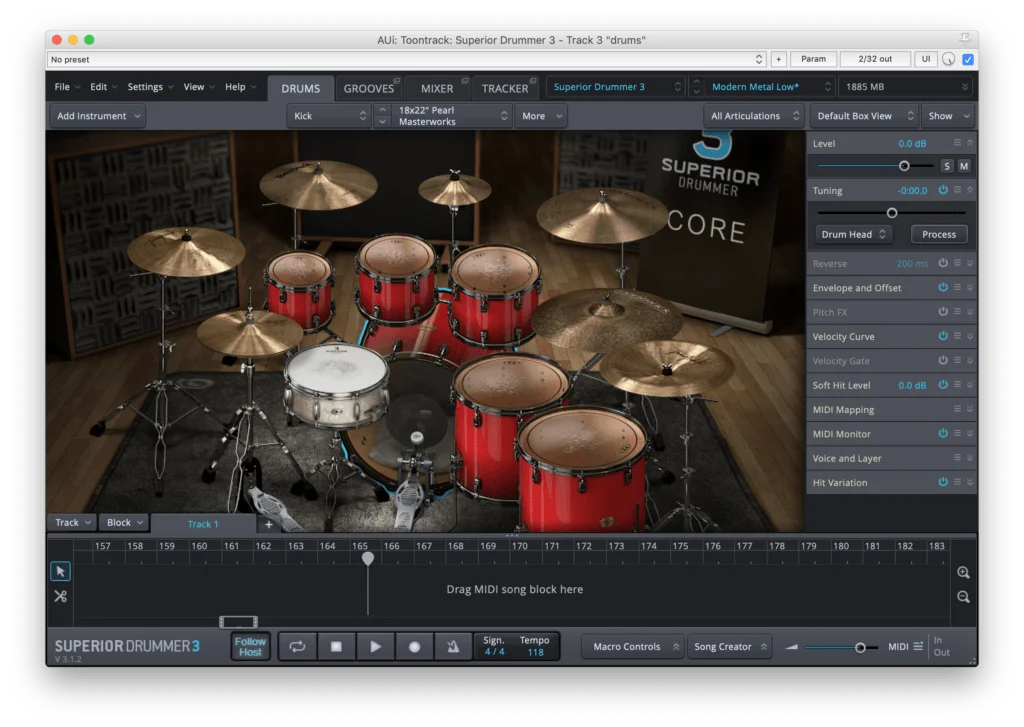Switch to the Mixer tab
The image size is (1024, 727).
click(x=437, y=88)
